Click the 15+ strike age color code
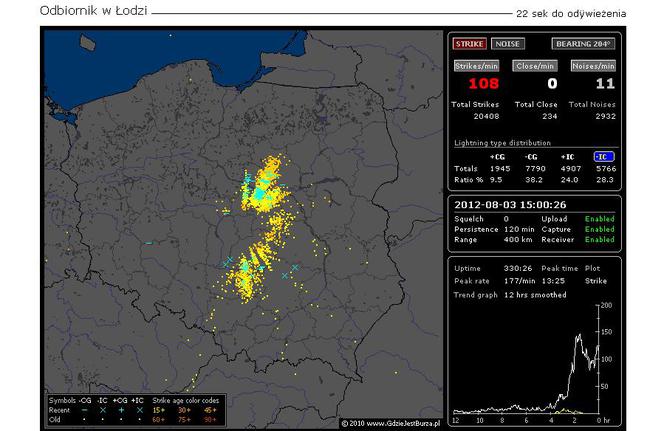The width and height of the screenshot is (664, 431). (x=159, y=410)
